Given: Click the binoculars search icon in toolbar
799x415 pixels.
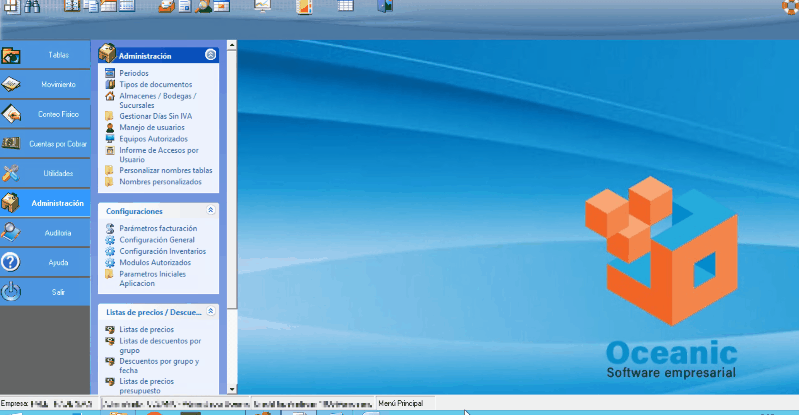Looking at the screenshot, I should point(32,7).
